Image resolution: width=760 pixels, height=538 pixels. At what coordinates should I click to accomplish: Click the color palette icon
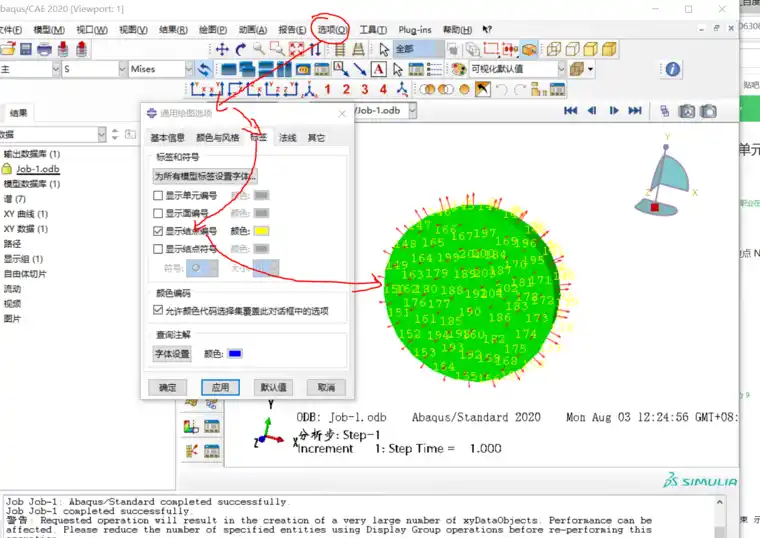(458, 69)
